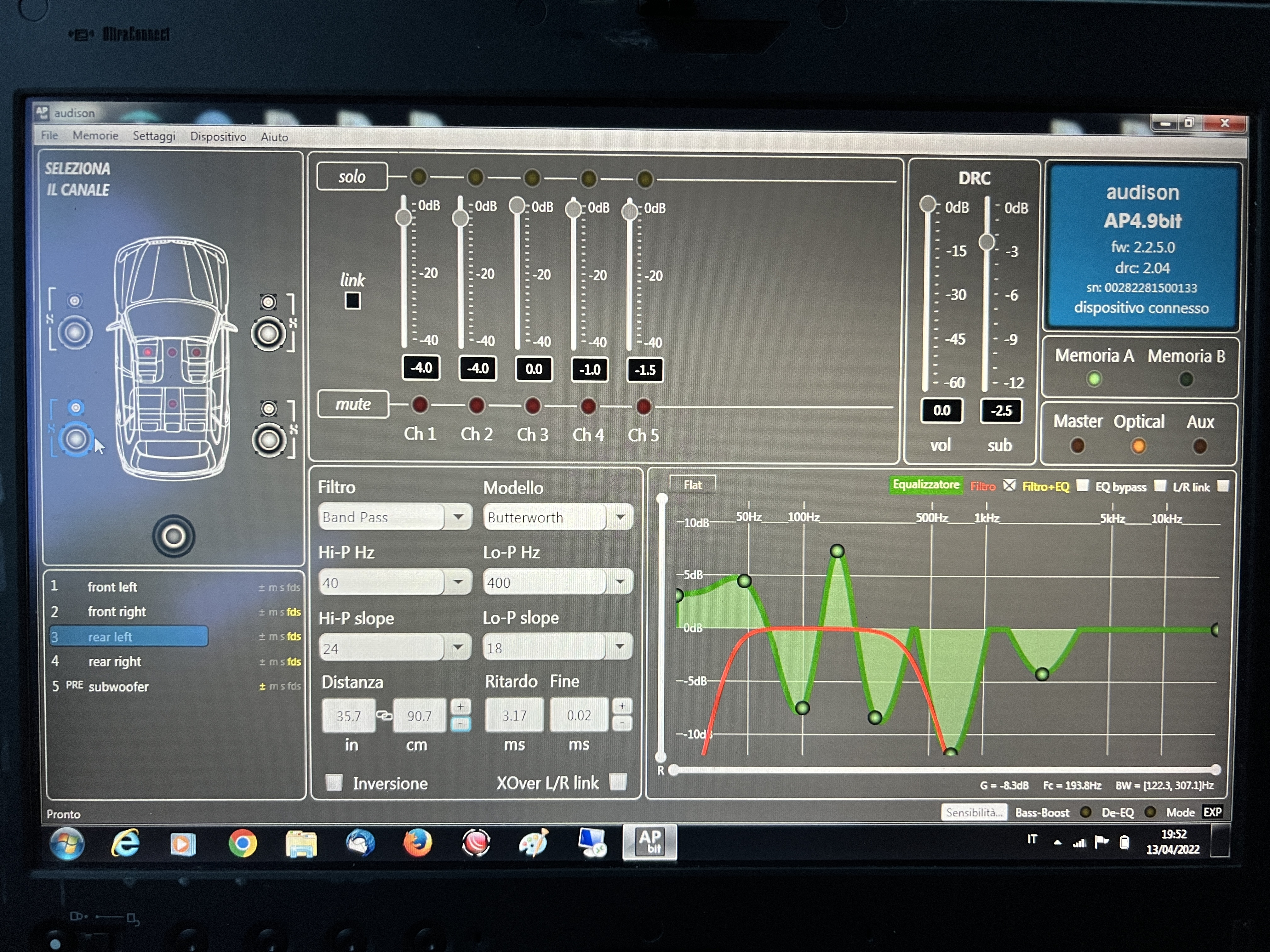Enable the channel link checkbox
This screenshot has width=1270, height=952.
tap(352, 301)
